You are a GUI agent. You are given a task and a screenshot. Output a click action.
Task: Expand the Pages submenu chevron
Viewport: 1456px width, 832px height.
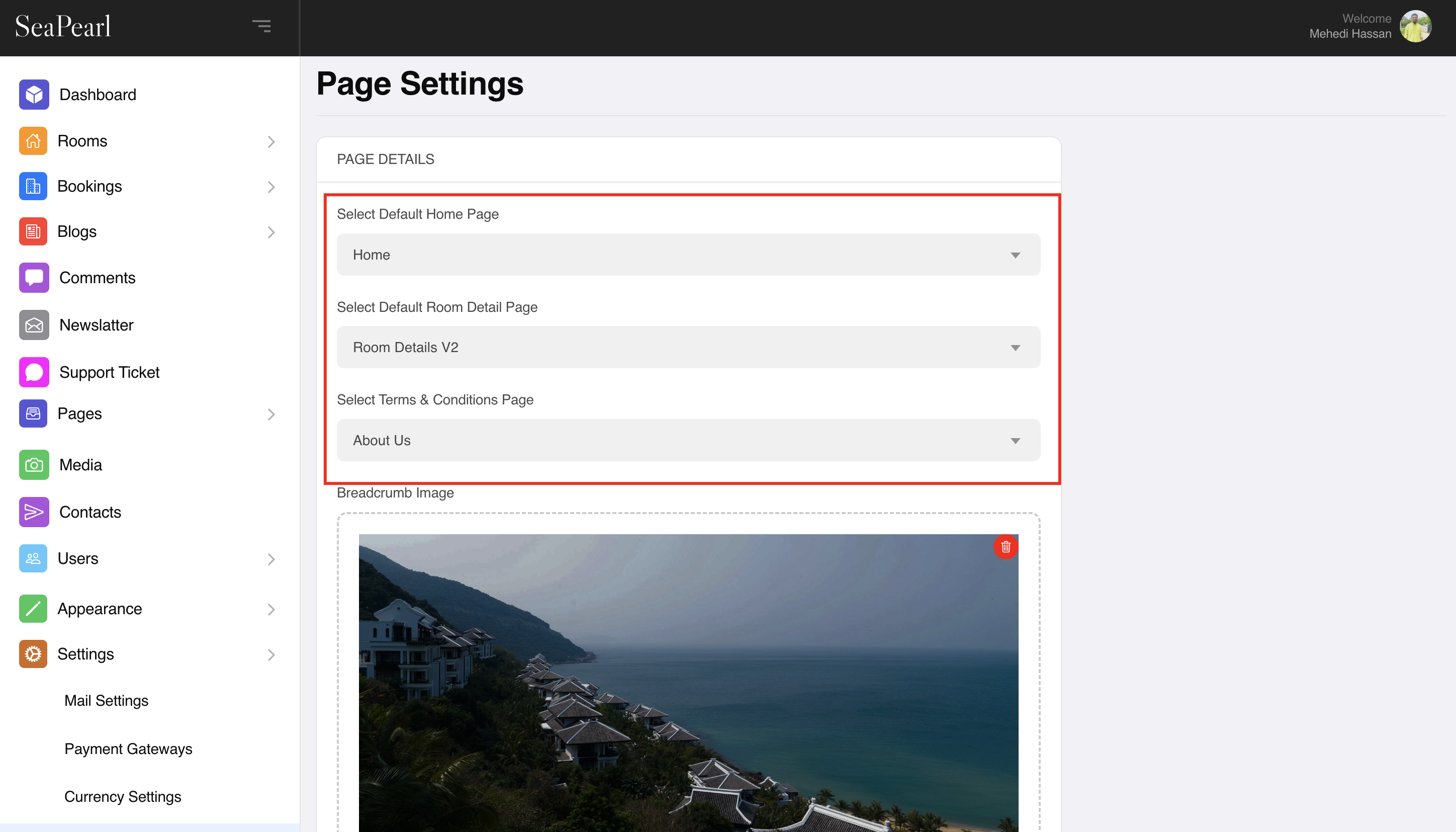tap(271, 414)
